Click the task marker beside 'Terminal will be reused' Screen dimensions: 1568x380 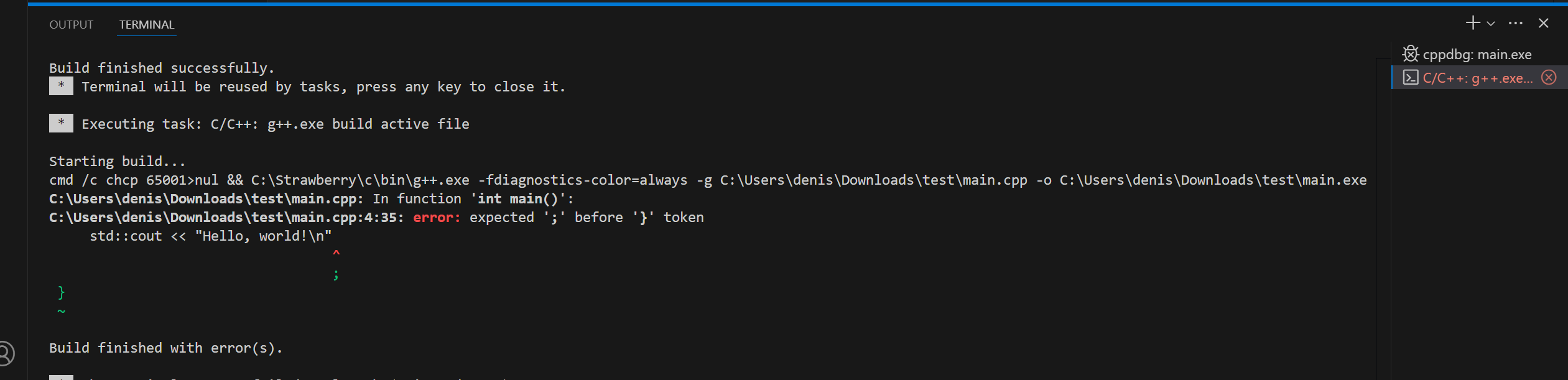pos(61,86)
